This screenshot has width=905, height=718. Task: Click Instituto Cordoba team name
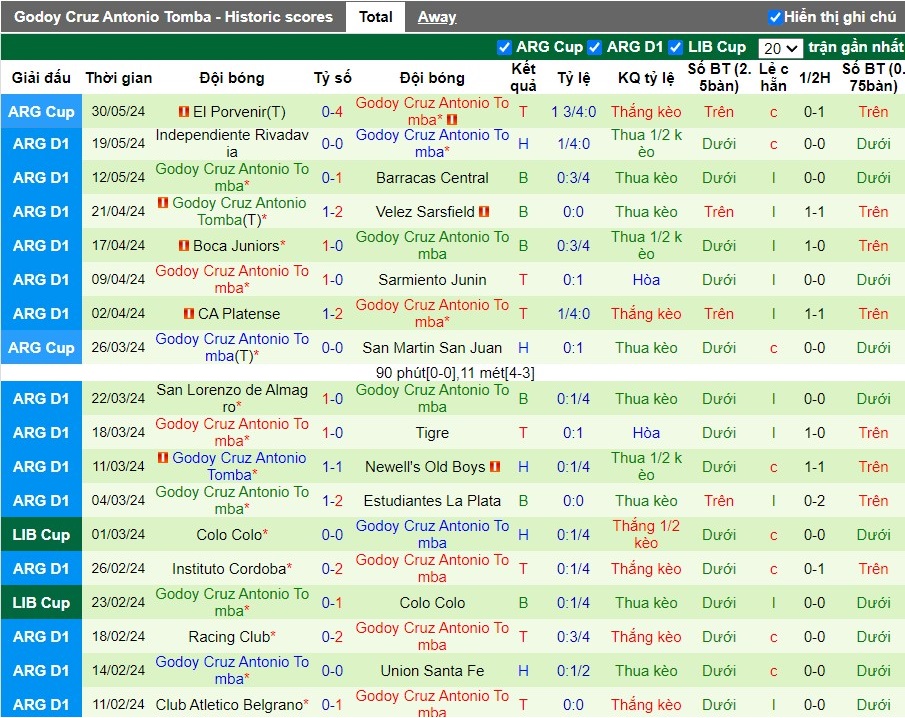[x=231, y=569]
